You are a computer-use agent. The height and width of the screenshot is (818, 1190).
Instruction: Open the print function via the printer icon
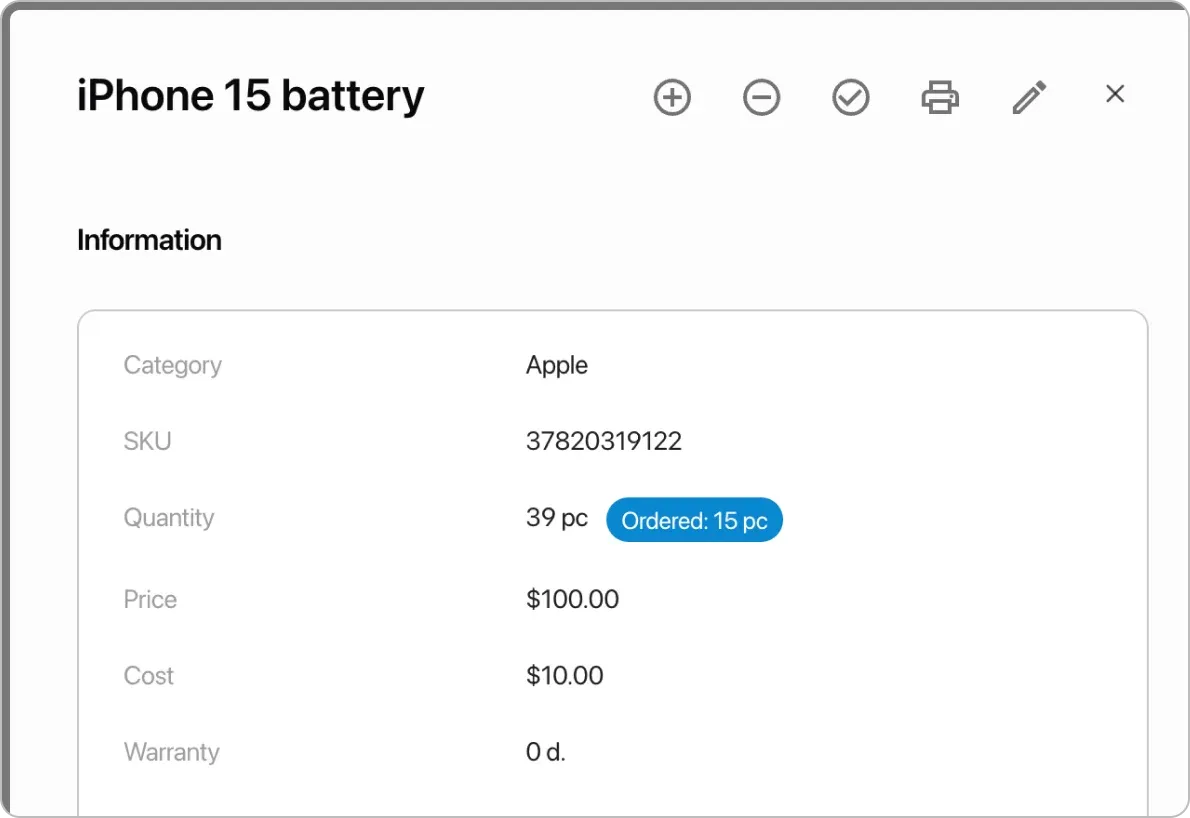click(x=939, y=97)
